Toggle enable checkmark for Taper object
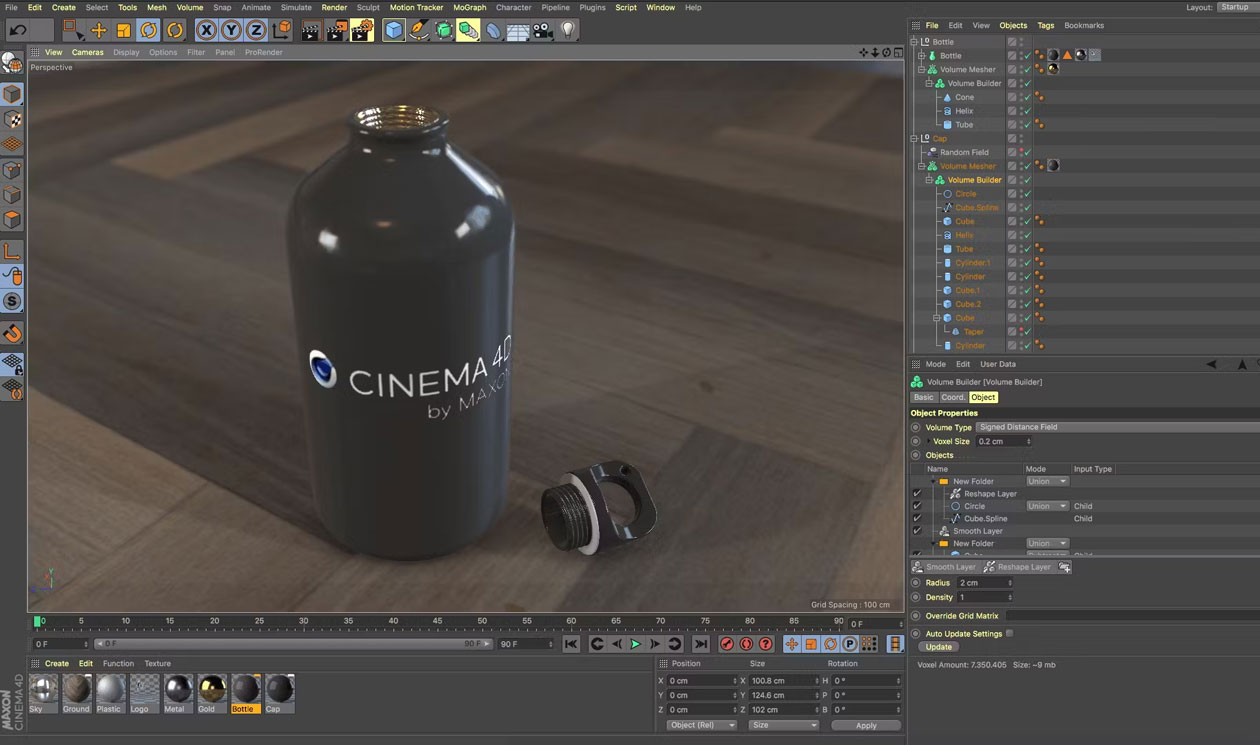 (x=1027, y=332)
